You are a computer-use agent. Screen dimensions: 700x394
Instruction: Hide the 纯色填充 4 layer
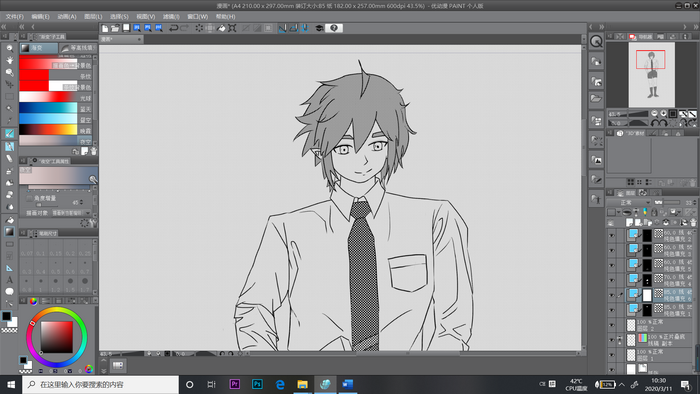[612, 280]
